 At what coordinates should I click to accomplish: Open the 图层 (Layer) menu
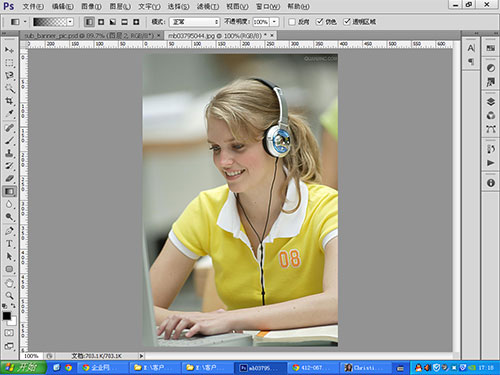click(120, 6)
